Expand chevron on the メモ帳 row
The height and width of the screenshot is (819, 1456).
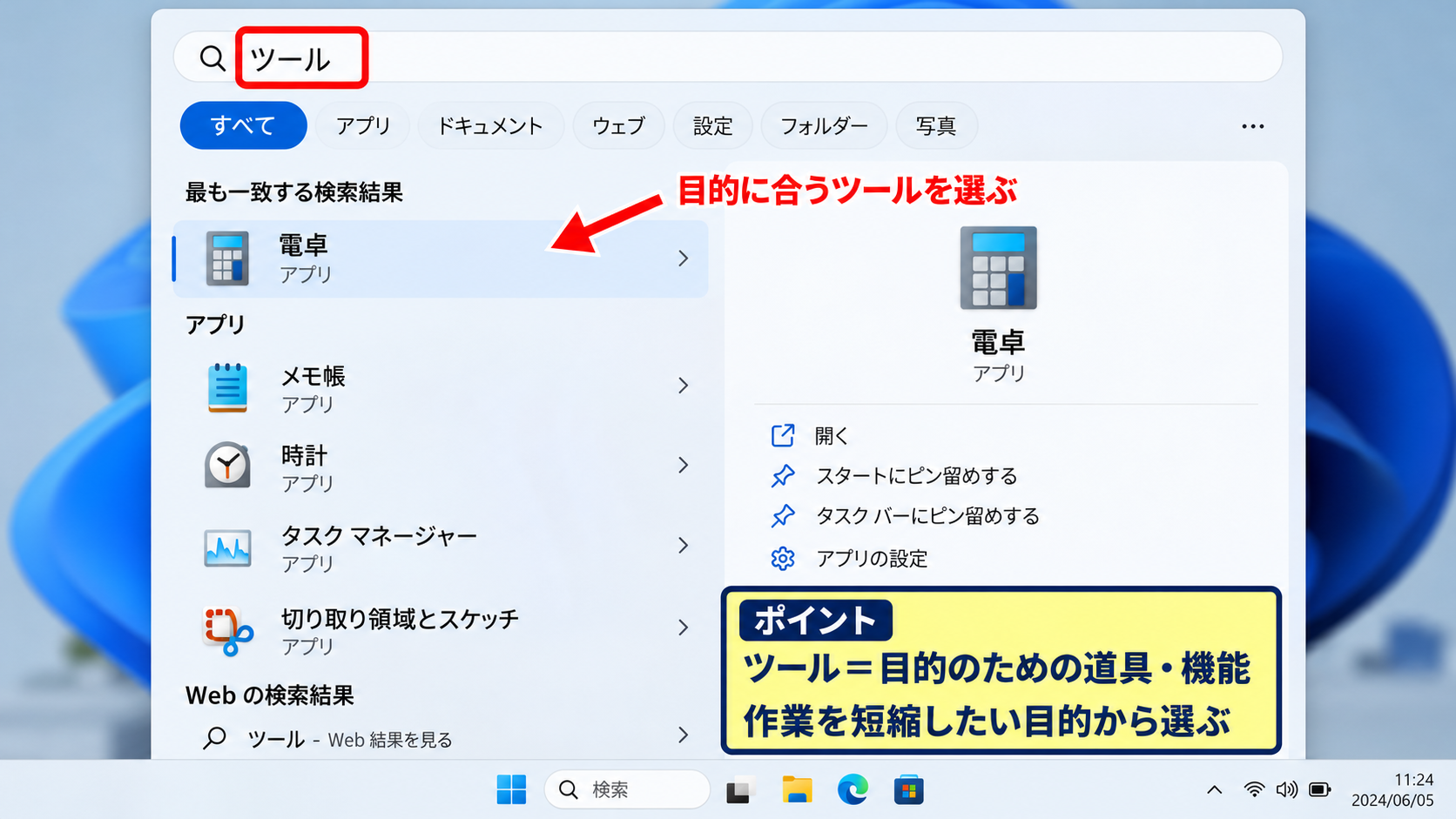click(684, 386)
